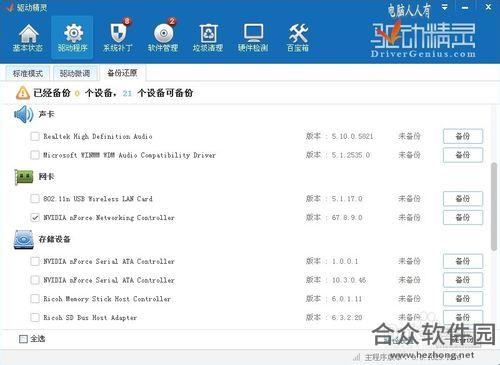Open 垃圾清理 recycle bin icon
Screen dimensions: 500x365
tap(208, 38)
